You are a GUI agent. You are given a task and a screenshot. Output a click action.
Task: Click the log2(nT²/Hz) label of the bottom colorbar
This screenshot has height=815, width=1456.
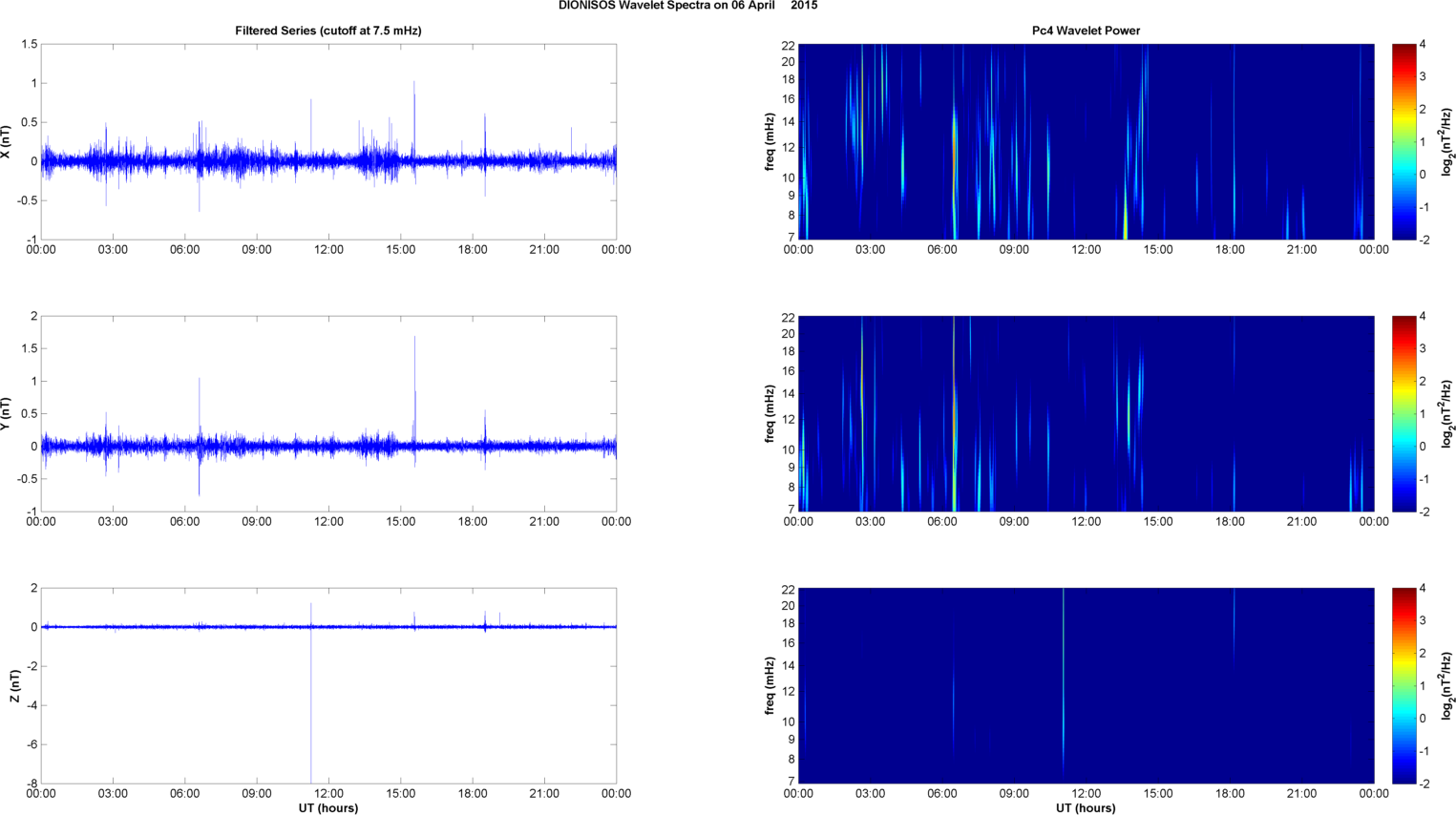pyautogui.click(x=1447, y=685)
